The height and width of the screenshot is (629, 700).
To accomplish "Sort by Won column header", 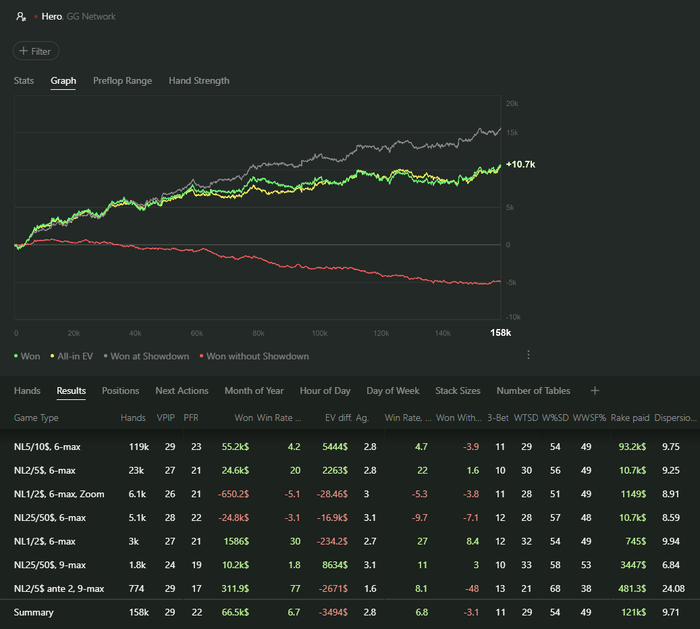I will pos(244,418).
